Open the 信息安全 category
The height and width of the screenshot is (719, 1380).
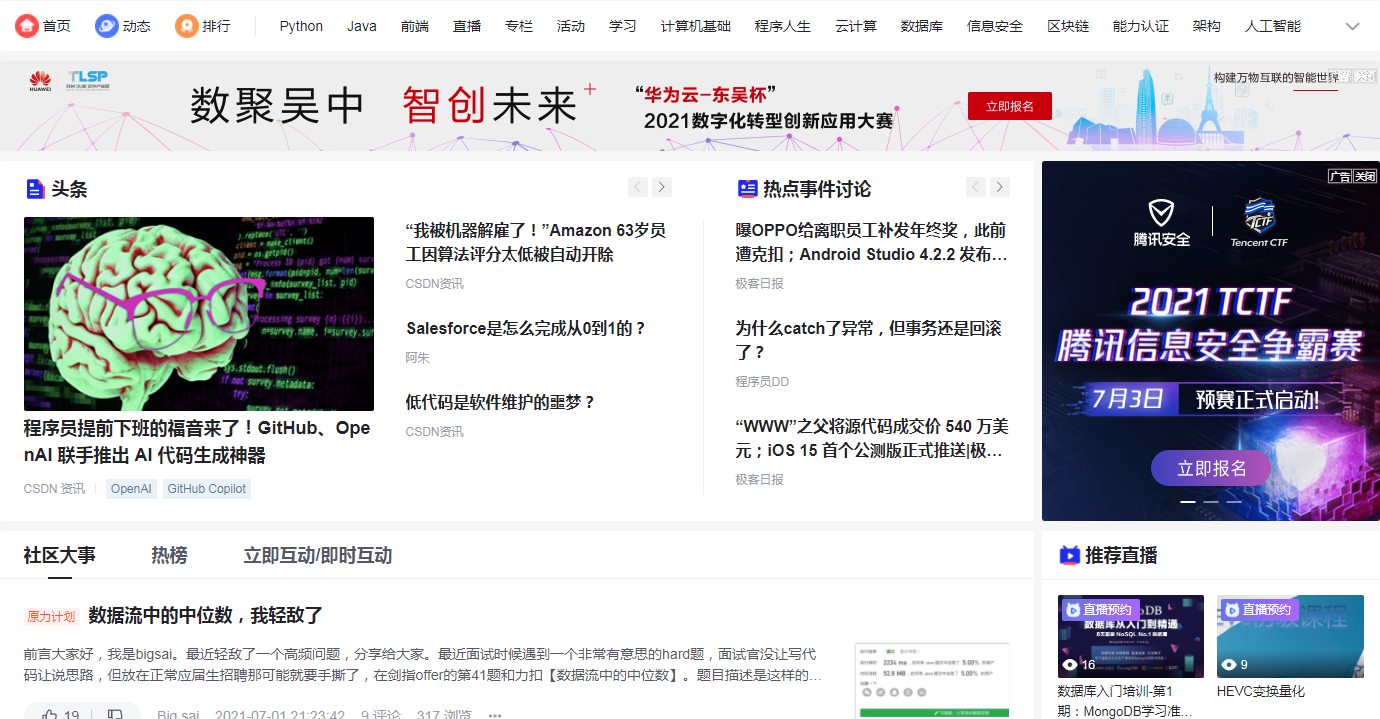coord(995,26)
